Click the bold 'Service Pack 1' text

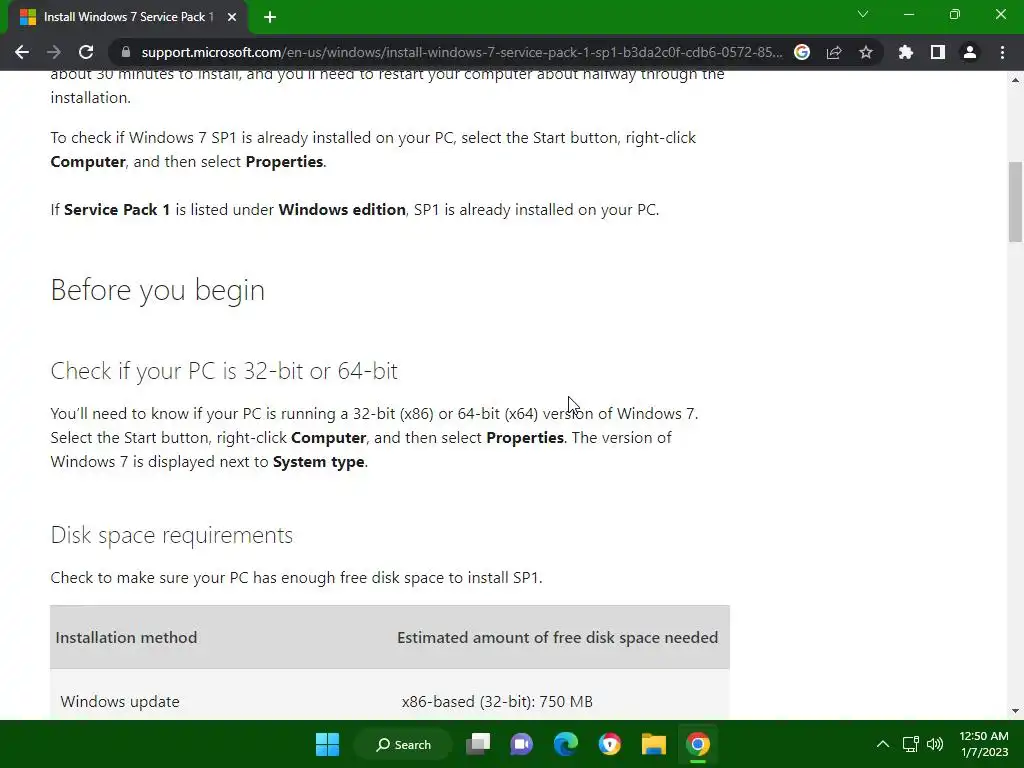117,210
